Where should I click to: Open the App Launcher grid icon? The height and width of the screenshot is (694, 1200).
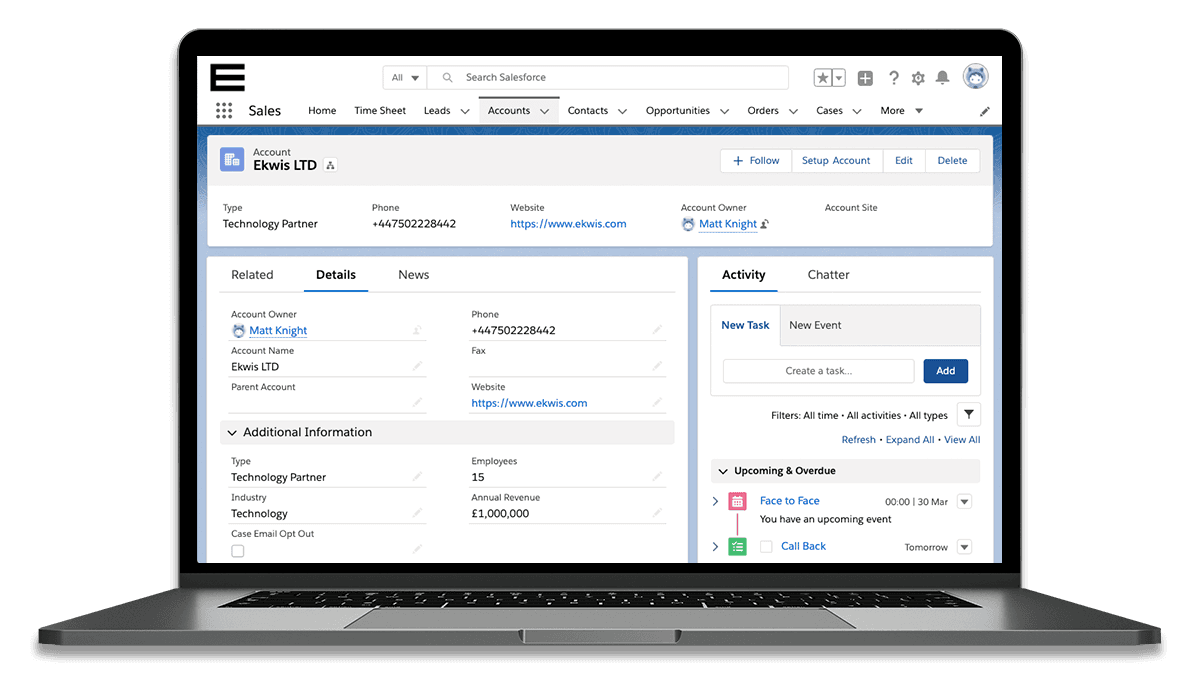224,111
